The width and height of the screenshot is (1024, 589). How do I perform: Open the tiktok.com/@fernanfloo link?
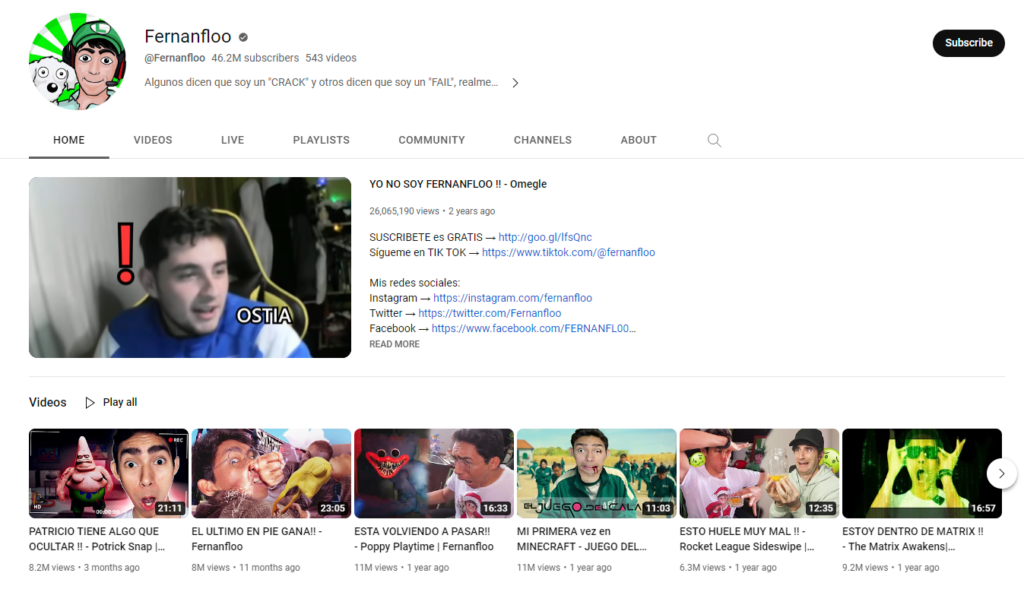tap(568, 252)
